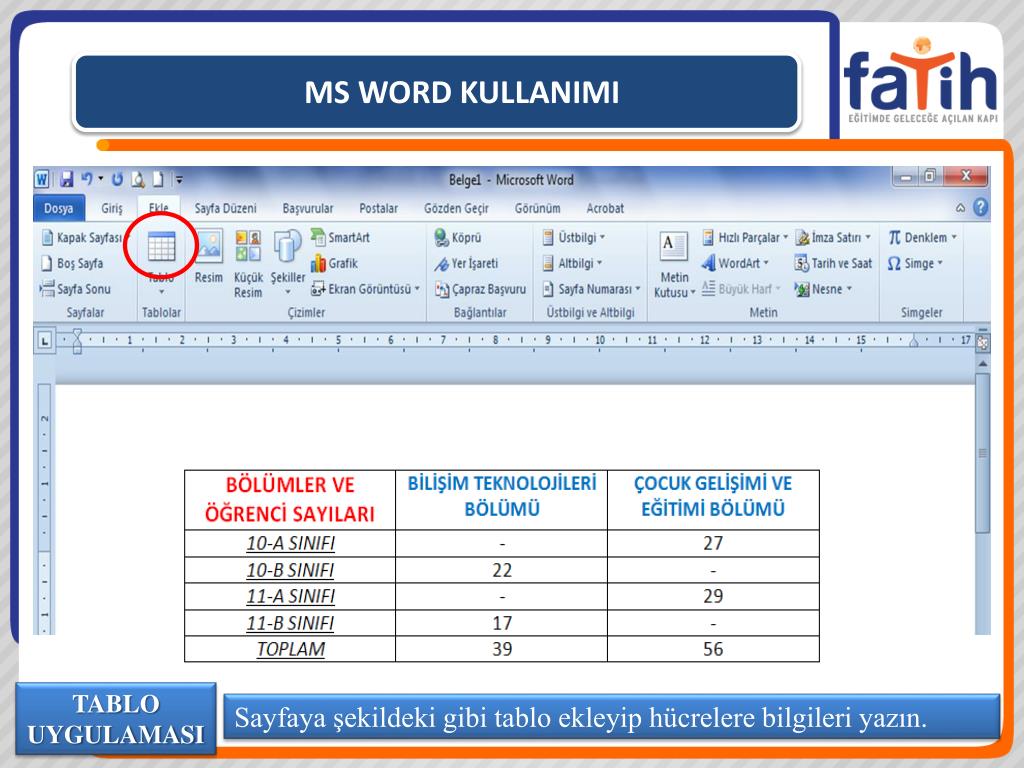This screenshot has height=768, width=1024.
Task: Insert a Yer İşareti bookmark
Action: [x=466, y=263]
